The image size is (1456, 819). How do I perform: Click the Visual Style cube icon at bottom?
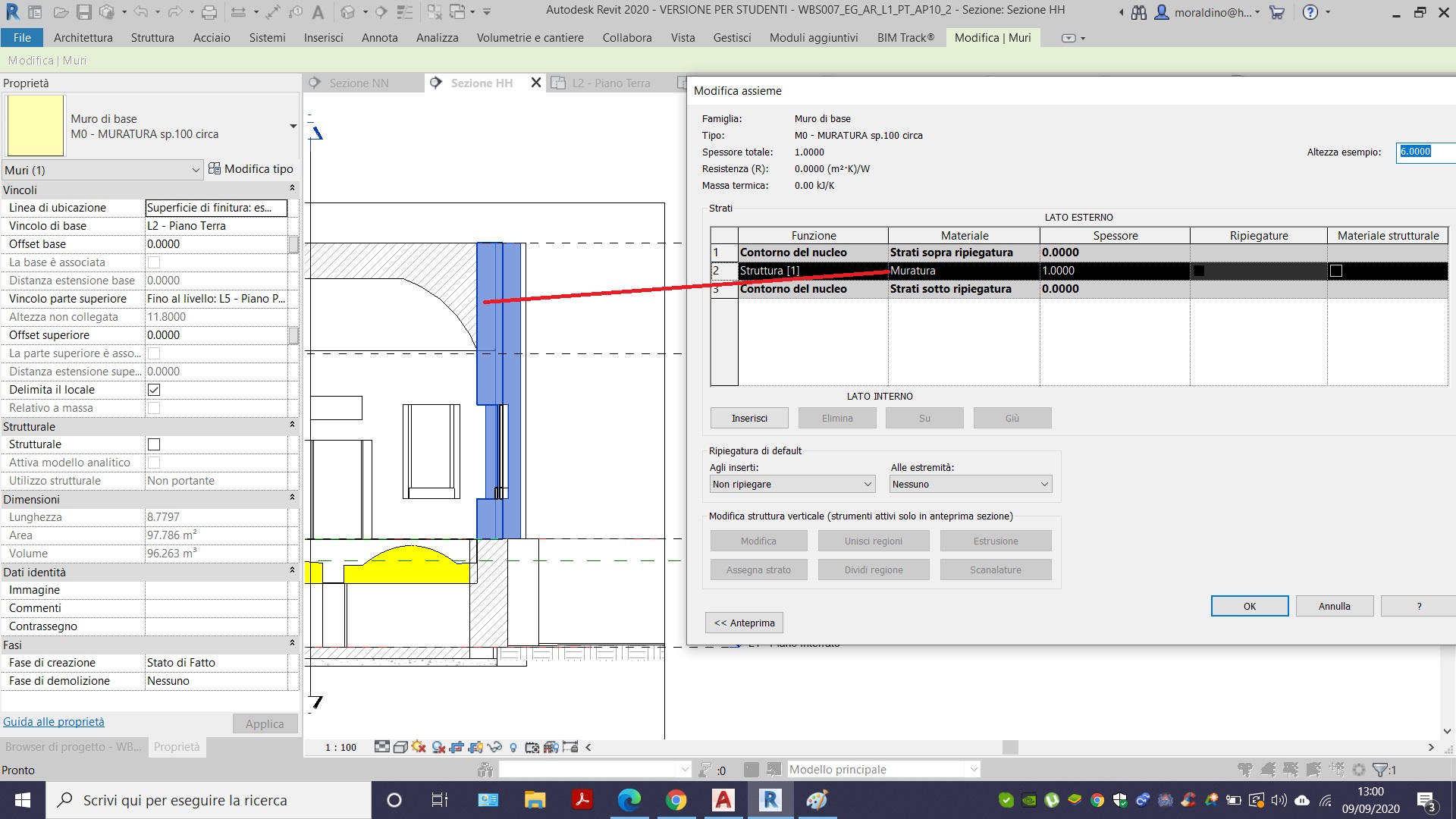(x=400, y=747)
